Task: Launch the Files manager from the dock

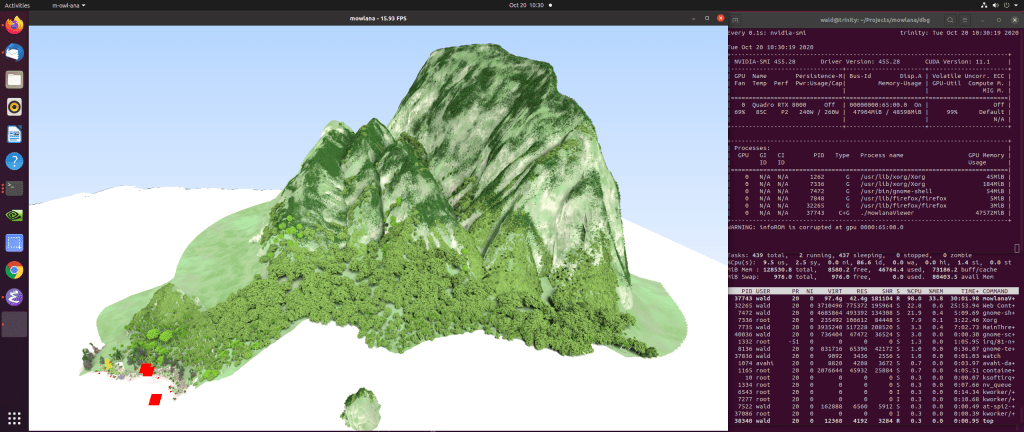Action: tap(14, 80)
